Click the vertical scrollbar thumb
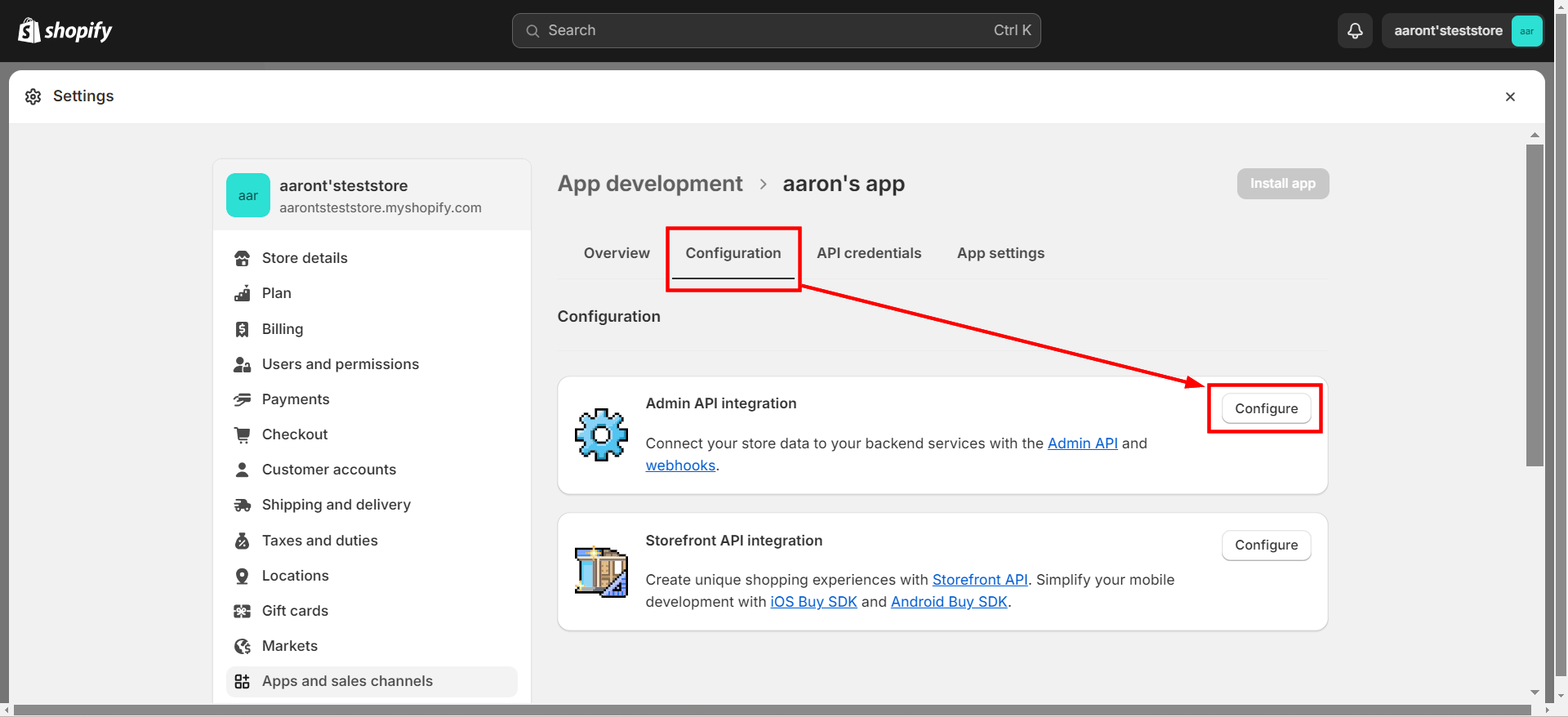Image resolution: width=1568 pixels, height=717 pixels. (x=1535, y=305)
